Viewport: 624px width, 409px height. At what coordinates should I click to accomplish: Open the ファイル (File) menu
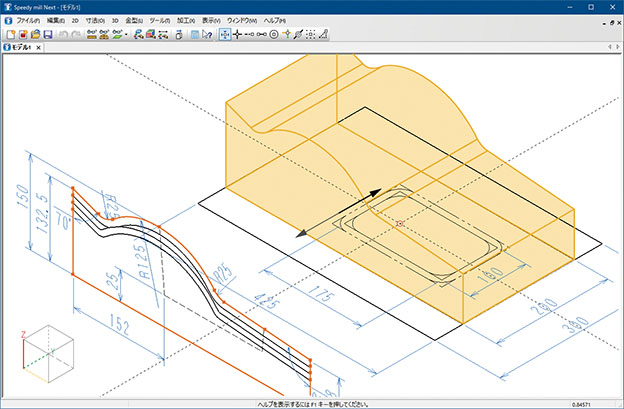tap(28, 20)
